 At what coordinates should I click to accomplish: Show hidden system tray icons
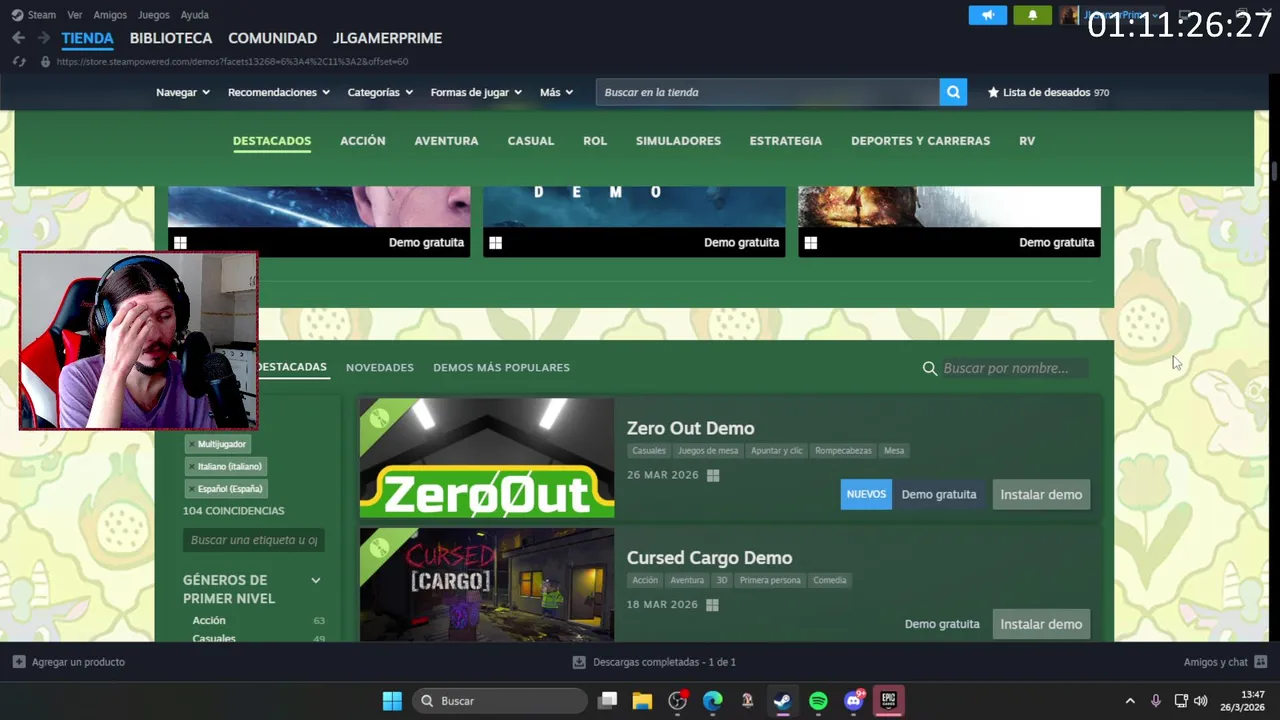[1130, 701]
